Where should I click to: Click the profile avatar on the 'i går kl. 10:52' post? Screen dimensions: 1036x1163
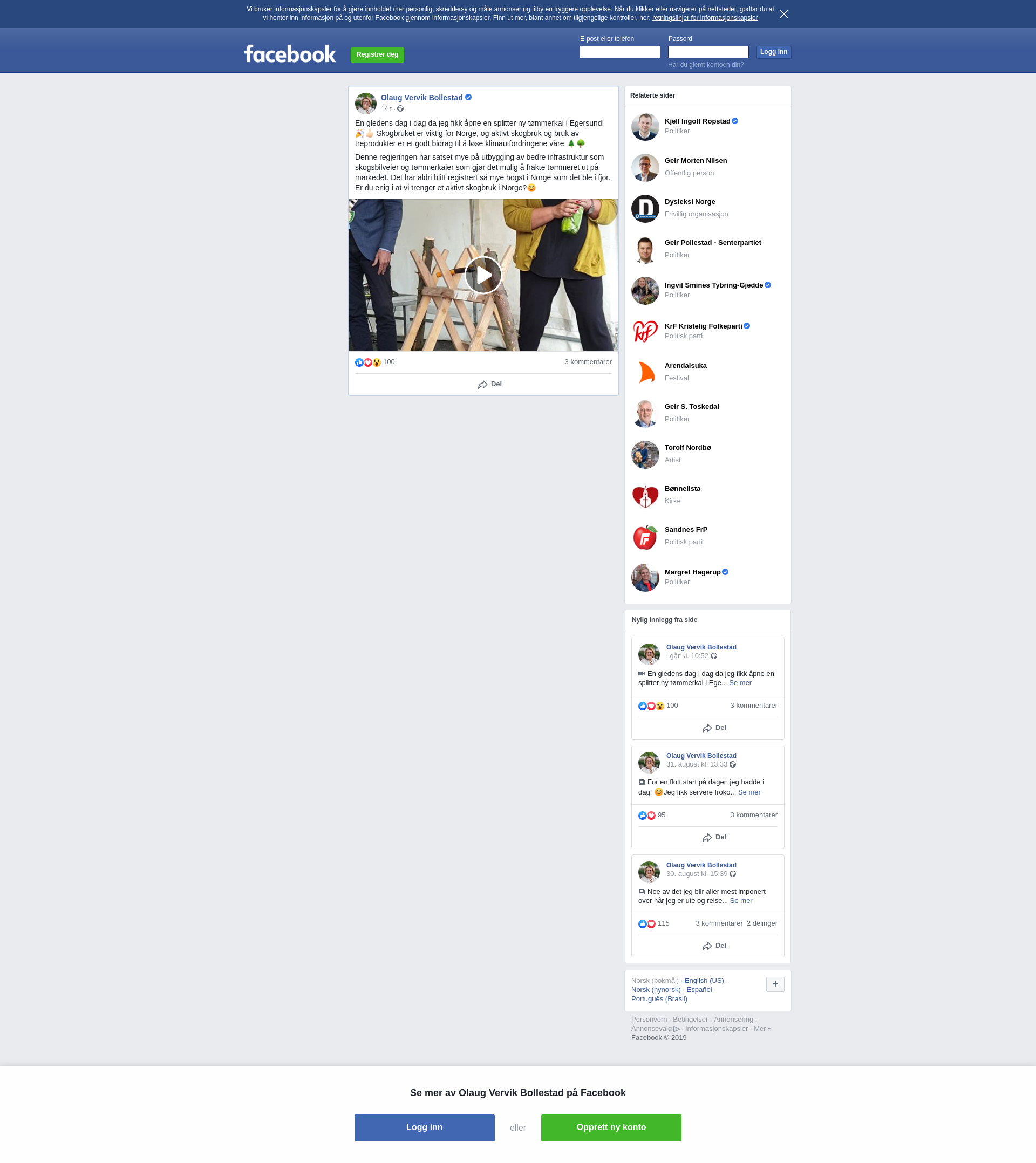pos(649,654)
